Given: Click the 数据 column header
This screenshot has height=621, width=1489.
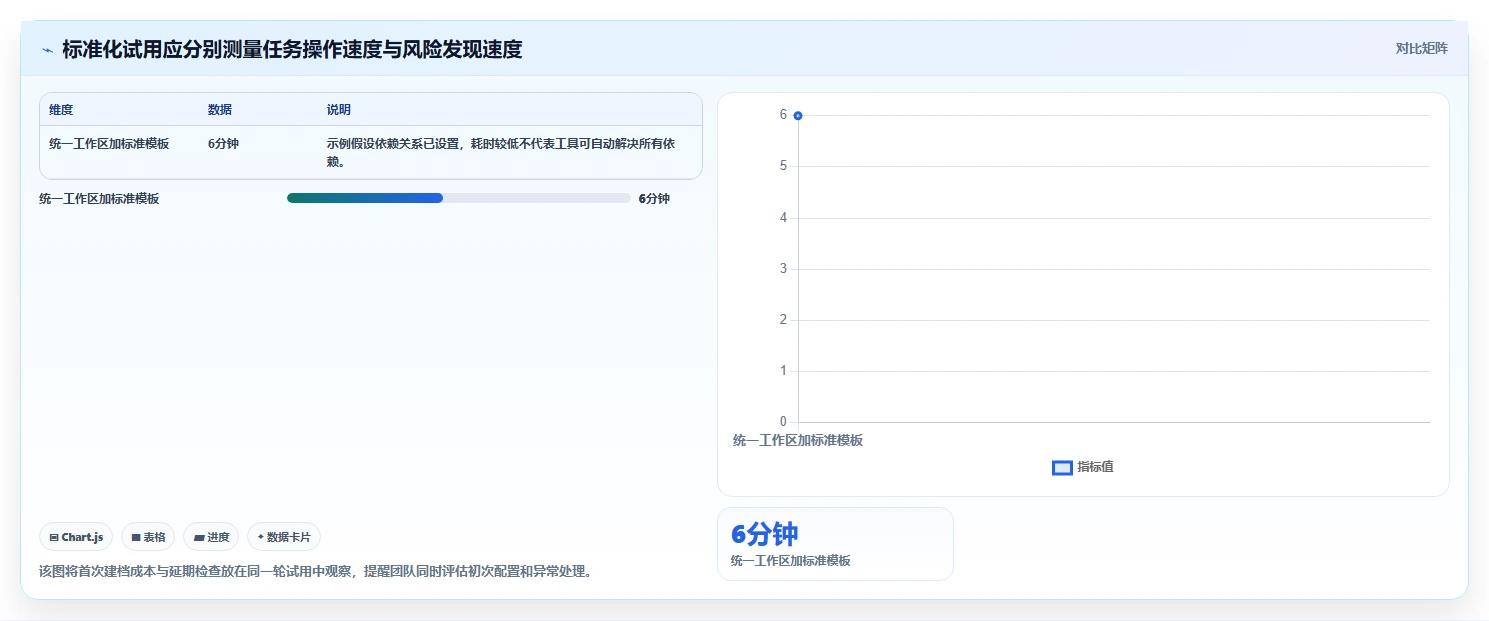Looking at the screenshot, I should pyautogui.click(x=220, y=110).
